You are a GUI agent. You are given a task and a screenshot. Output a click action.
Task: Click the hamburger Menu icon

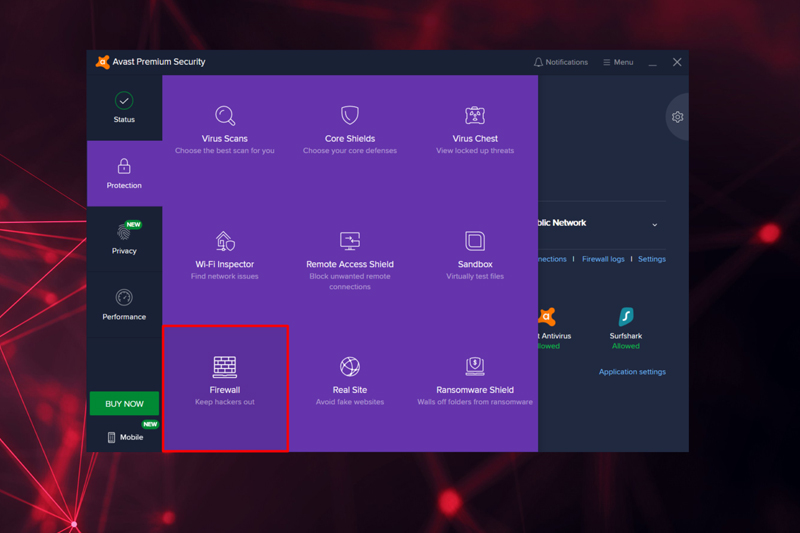pyautogui.click(x=607, y=62)
